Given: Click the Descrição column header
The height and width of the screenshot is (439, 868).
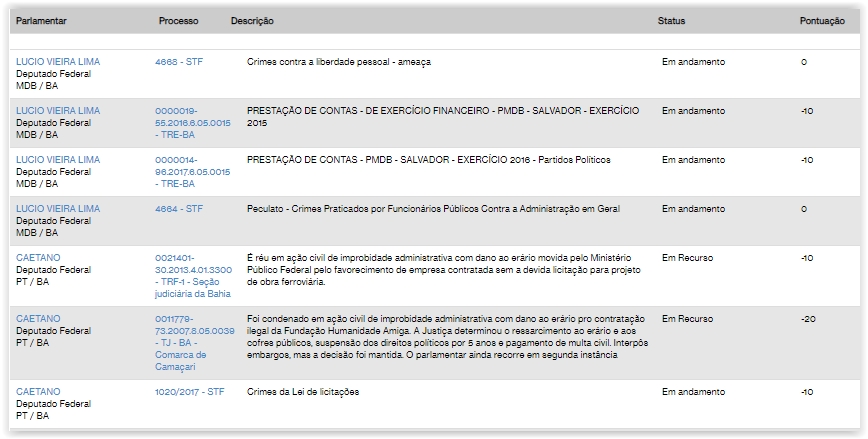Looking at the screenshot, I should [x=252, y=21].
